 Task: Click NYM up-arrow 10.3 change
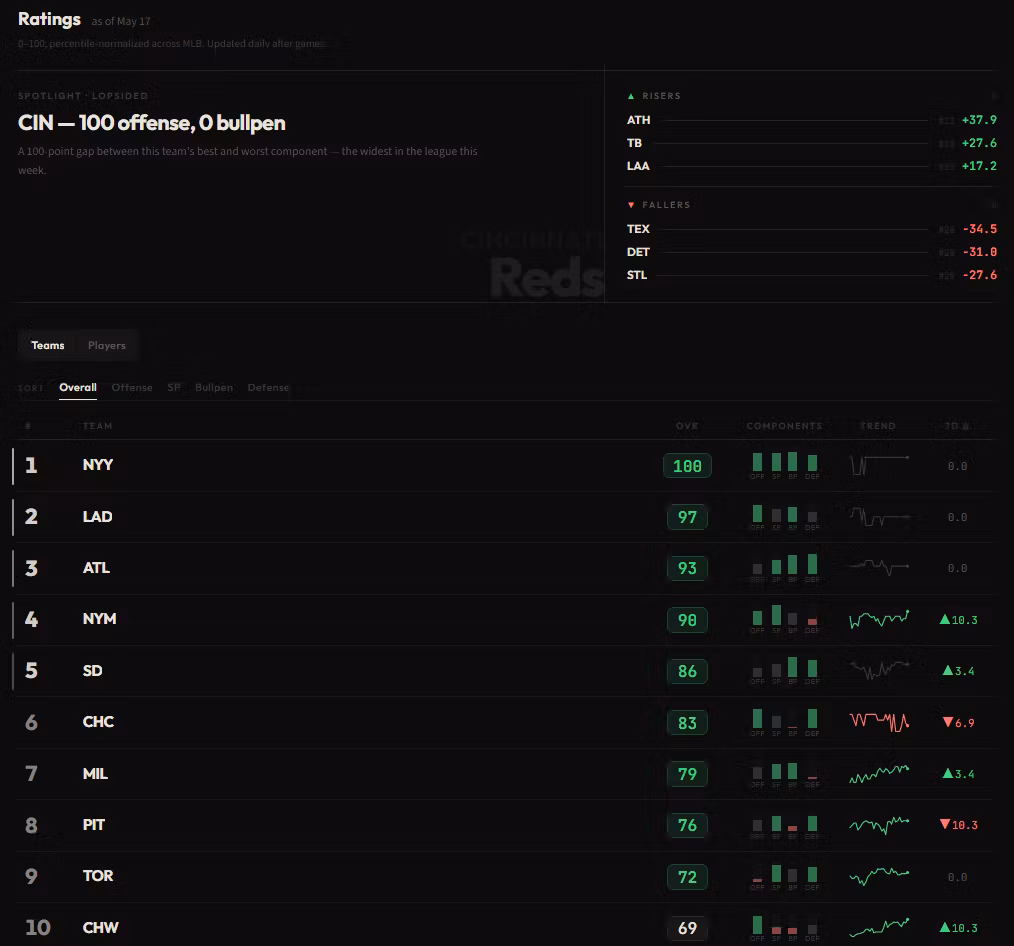(x=958, y=620)
